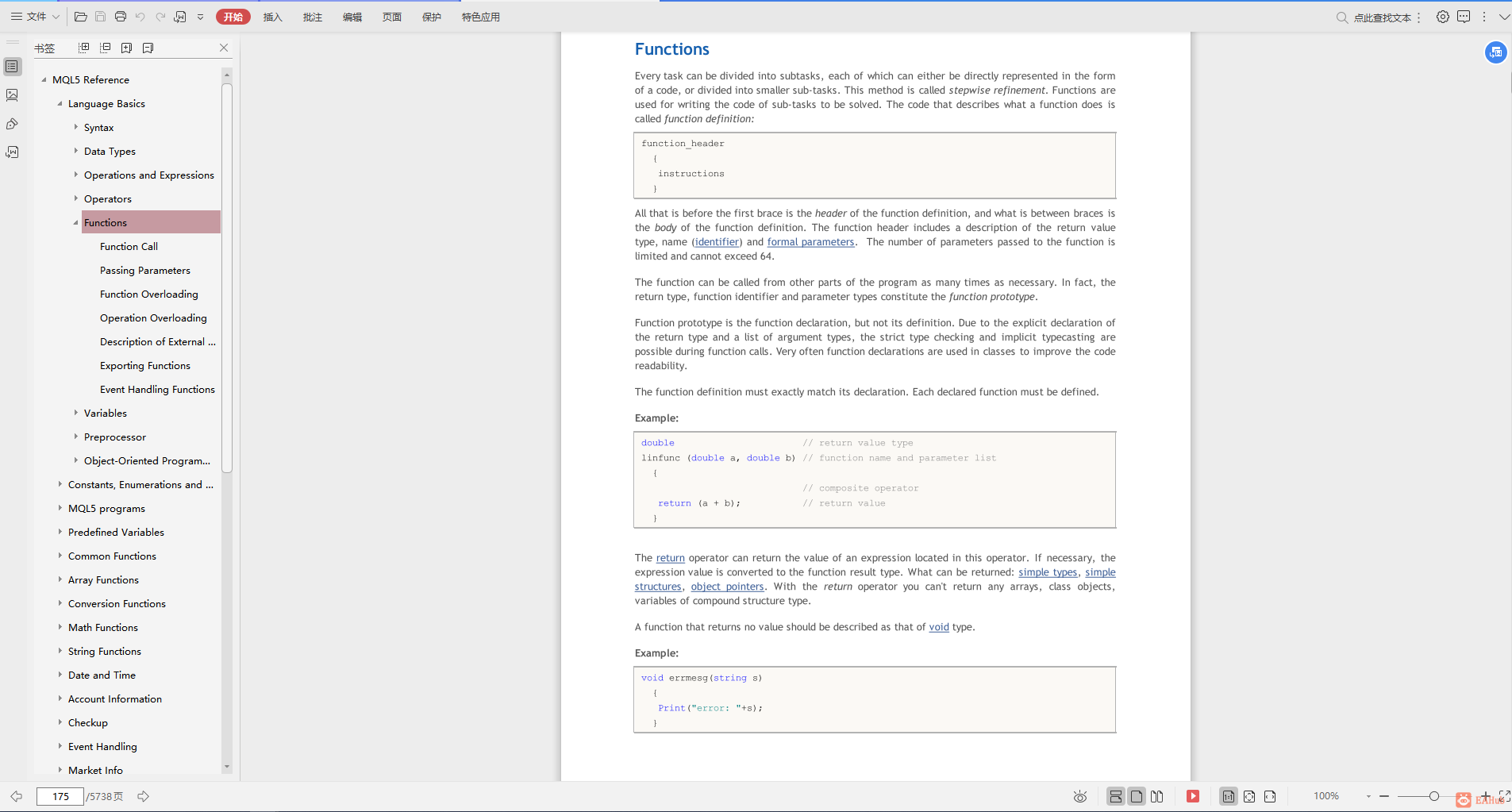Image resolution: width=1512 pixels, height=812 pixels.
Task: Switch to the 保护 tab
Action: pos(432,17)
